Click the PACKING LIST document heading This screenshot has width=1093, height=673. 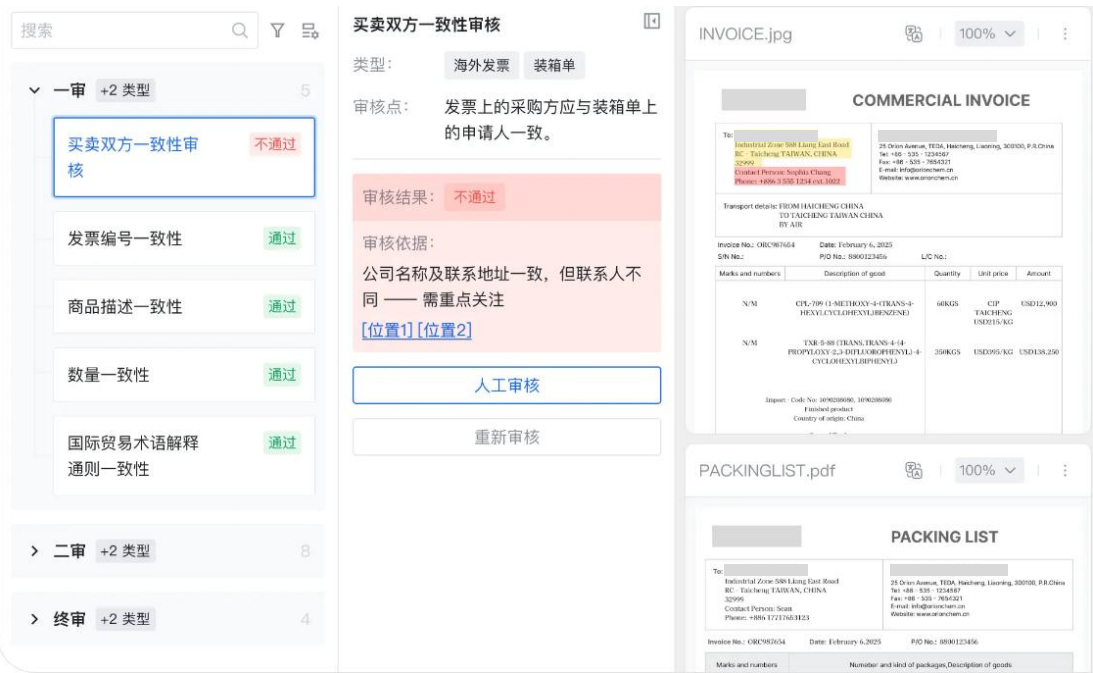tap(945, 537)
